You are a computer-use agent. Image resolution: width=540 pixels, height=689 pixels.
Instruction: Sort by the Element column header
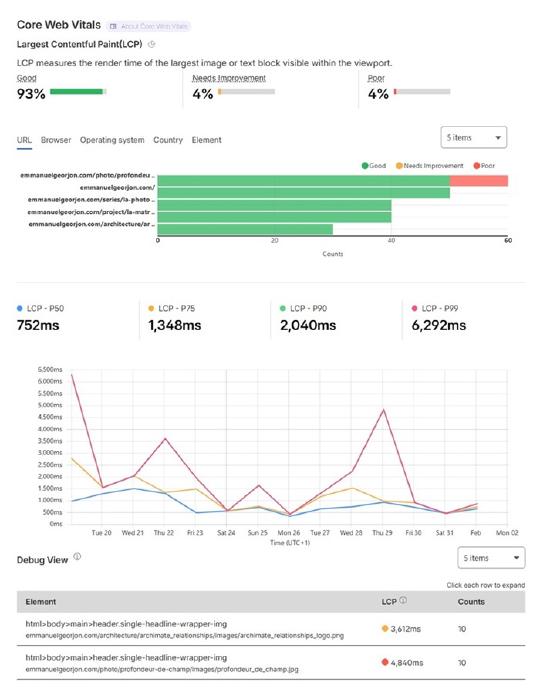click(40, 602)
